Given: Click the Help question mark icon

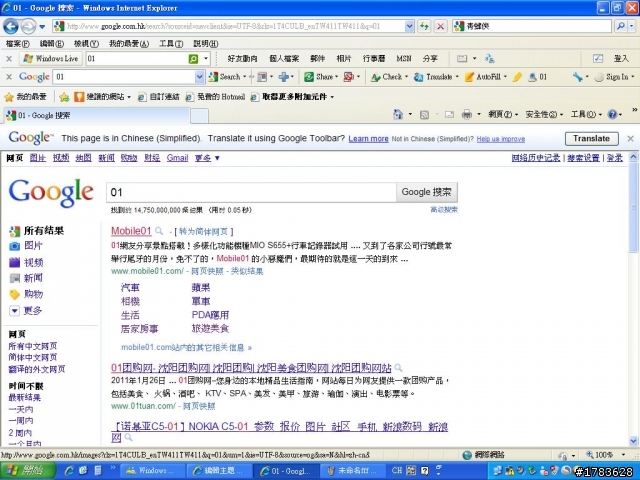Looking at the screenshot, I should (612, 115).
